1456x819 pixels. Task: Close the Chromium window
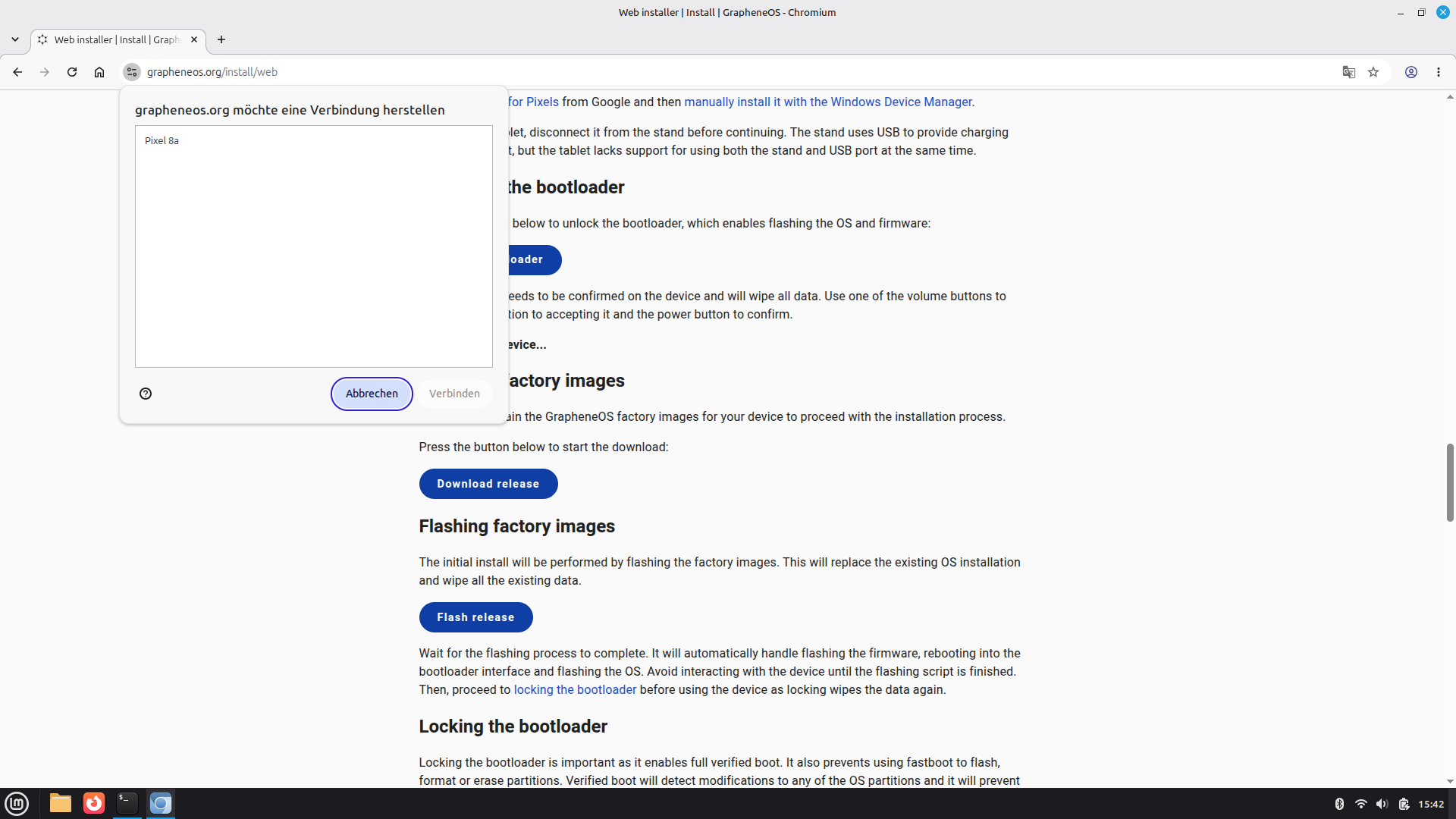tap(1443, 13)
